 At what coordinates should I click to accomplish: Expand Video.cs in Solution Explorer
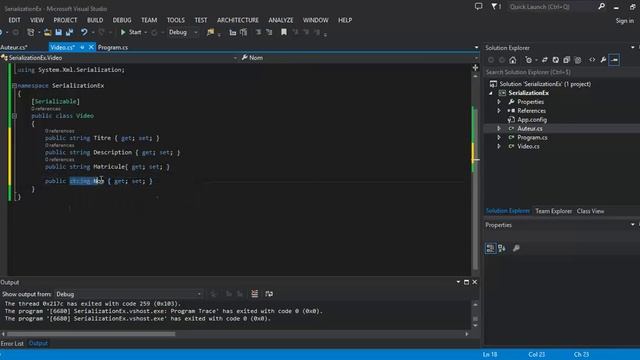coord(499,147)
